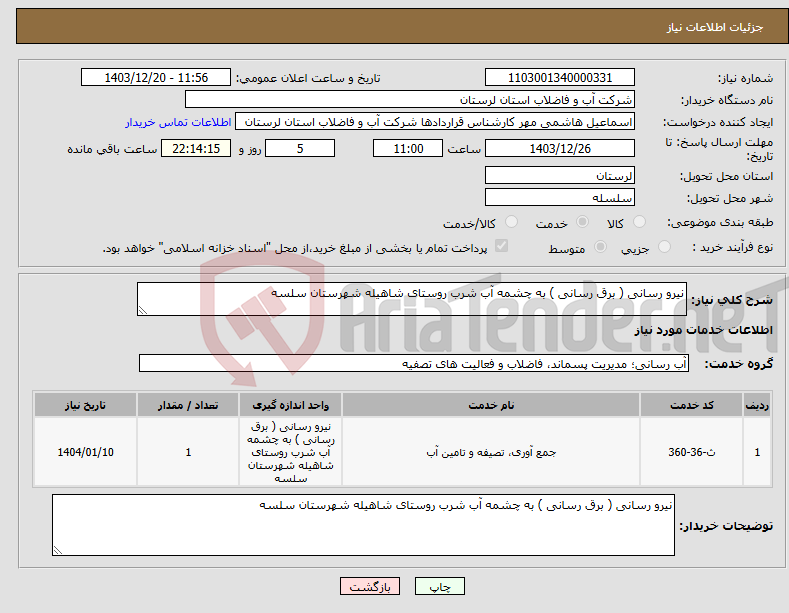Screen dimensions: 789x613
Task: Click the چاپ (print) button
Action: [439, 586]
